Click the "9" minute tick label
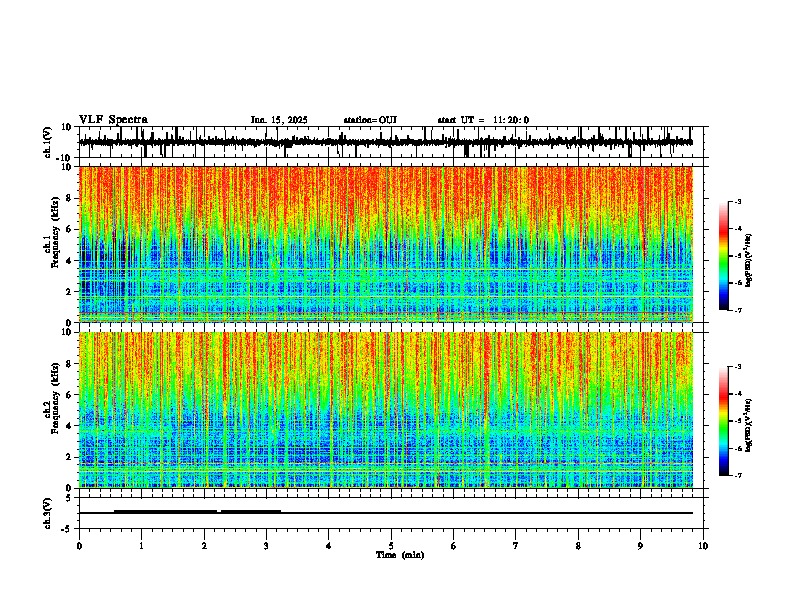Image resolution: width=792 pixels, height=612 pixels. tap(640, 546)
